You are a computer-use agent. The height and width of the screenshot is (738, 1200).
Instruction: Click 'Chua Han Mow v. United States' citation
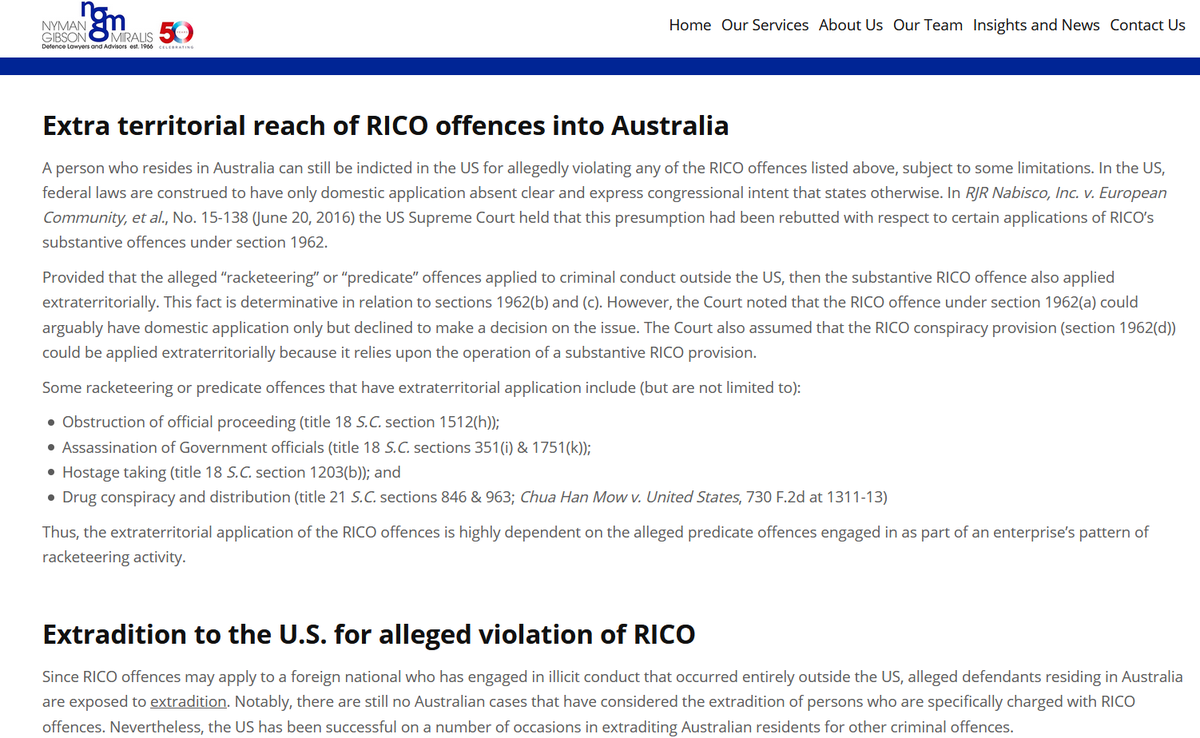click(631, 497)
